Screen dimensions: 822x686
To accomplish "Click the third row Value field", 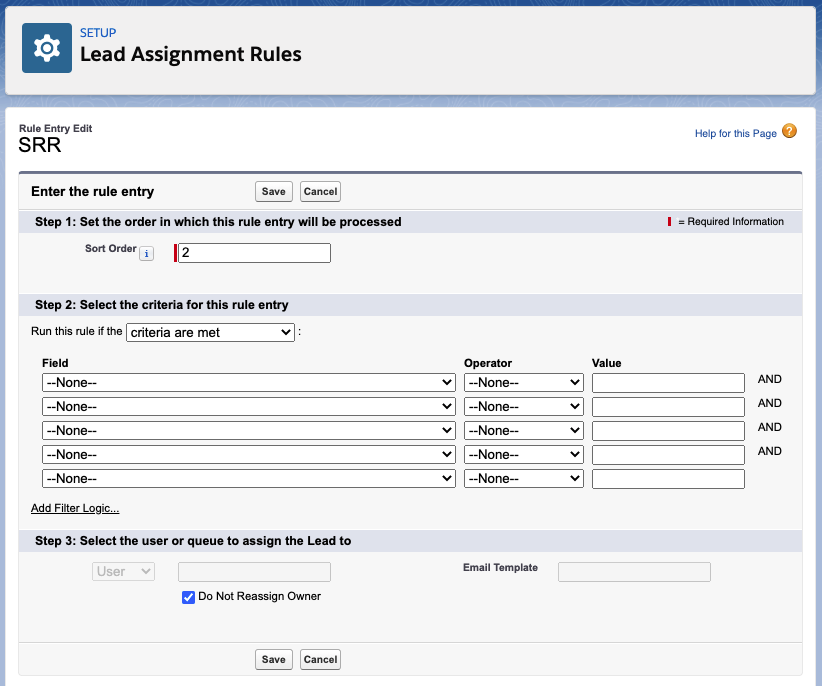I will tap(668, 431).
